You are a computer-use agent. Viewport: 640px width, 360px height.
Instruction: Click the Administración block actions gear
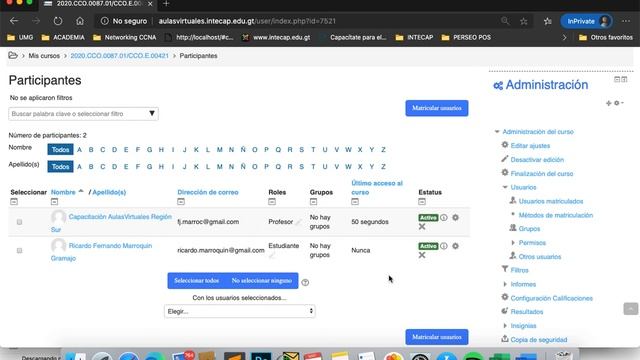tap(618, 103)
